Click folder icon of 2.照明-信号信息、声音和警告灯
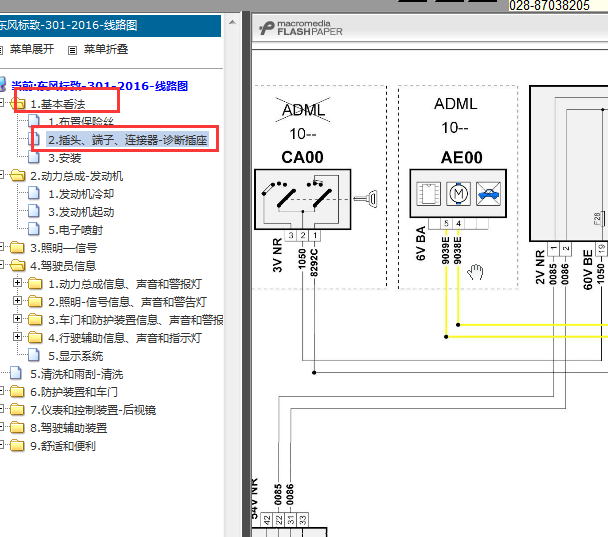Viewport: 608px width, 537px height. pyautogui.click(x=35, y=301)
